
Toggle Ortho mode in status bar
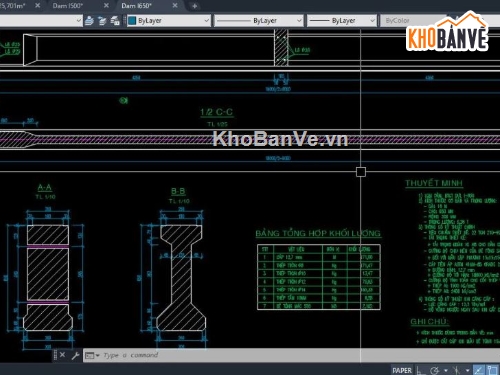pyautogui.click(x=421, y=370)
